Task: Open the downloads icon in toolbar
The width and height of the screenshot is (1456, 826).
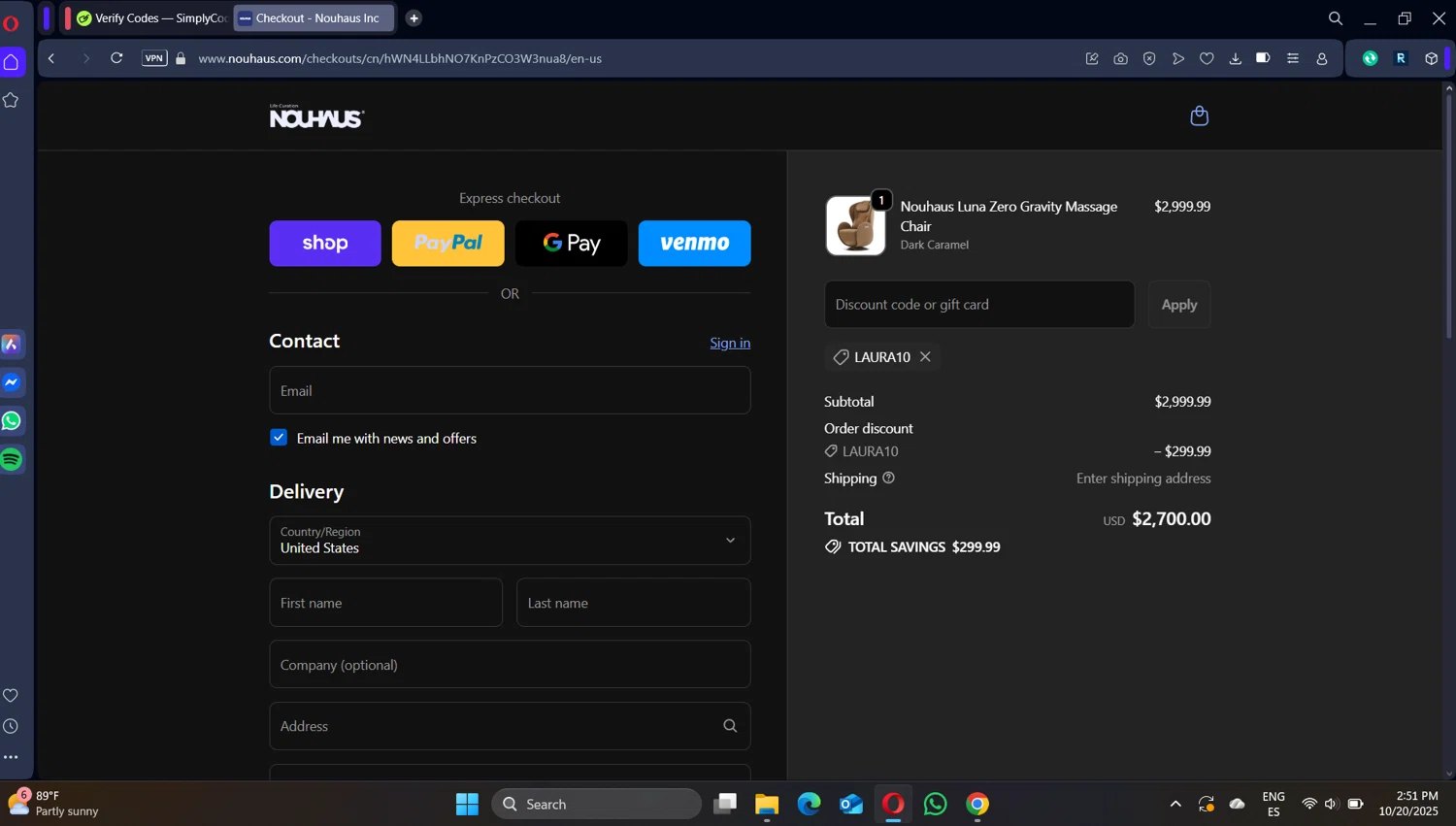Action: click(x=1235, y=58)
